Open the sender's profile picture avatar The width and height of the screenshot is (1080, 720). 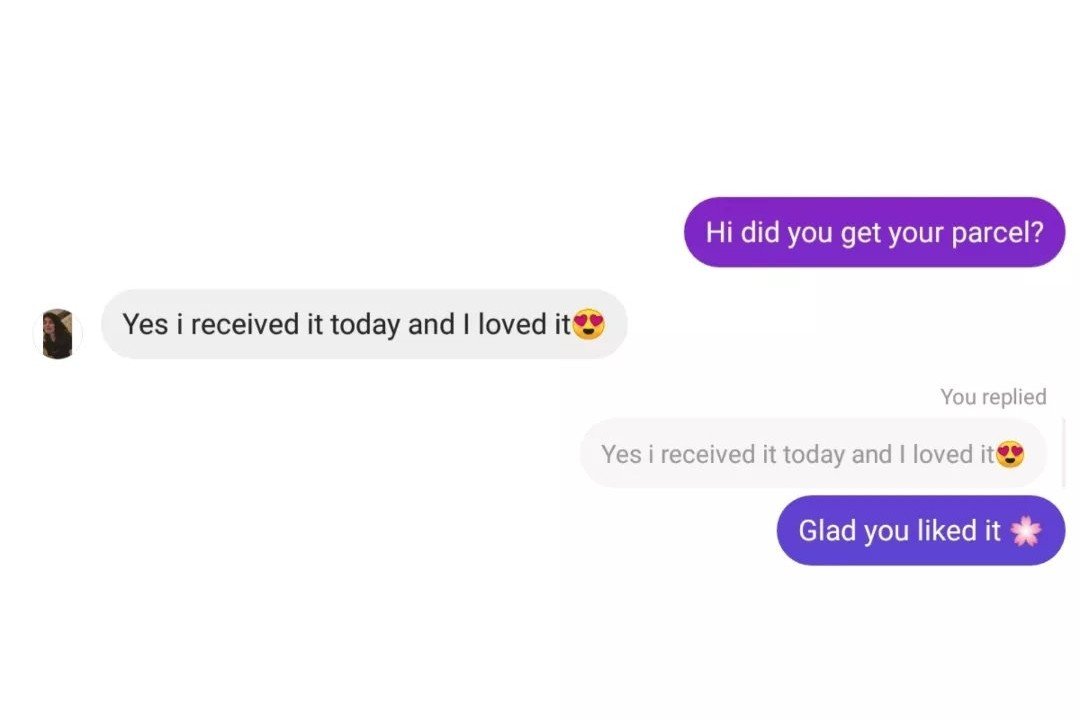click(58, 334)
